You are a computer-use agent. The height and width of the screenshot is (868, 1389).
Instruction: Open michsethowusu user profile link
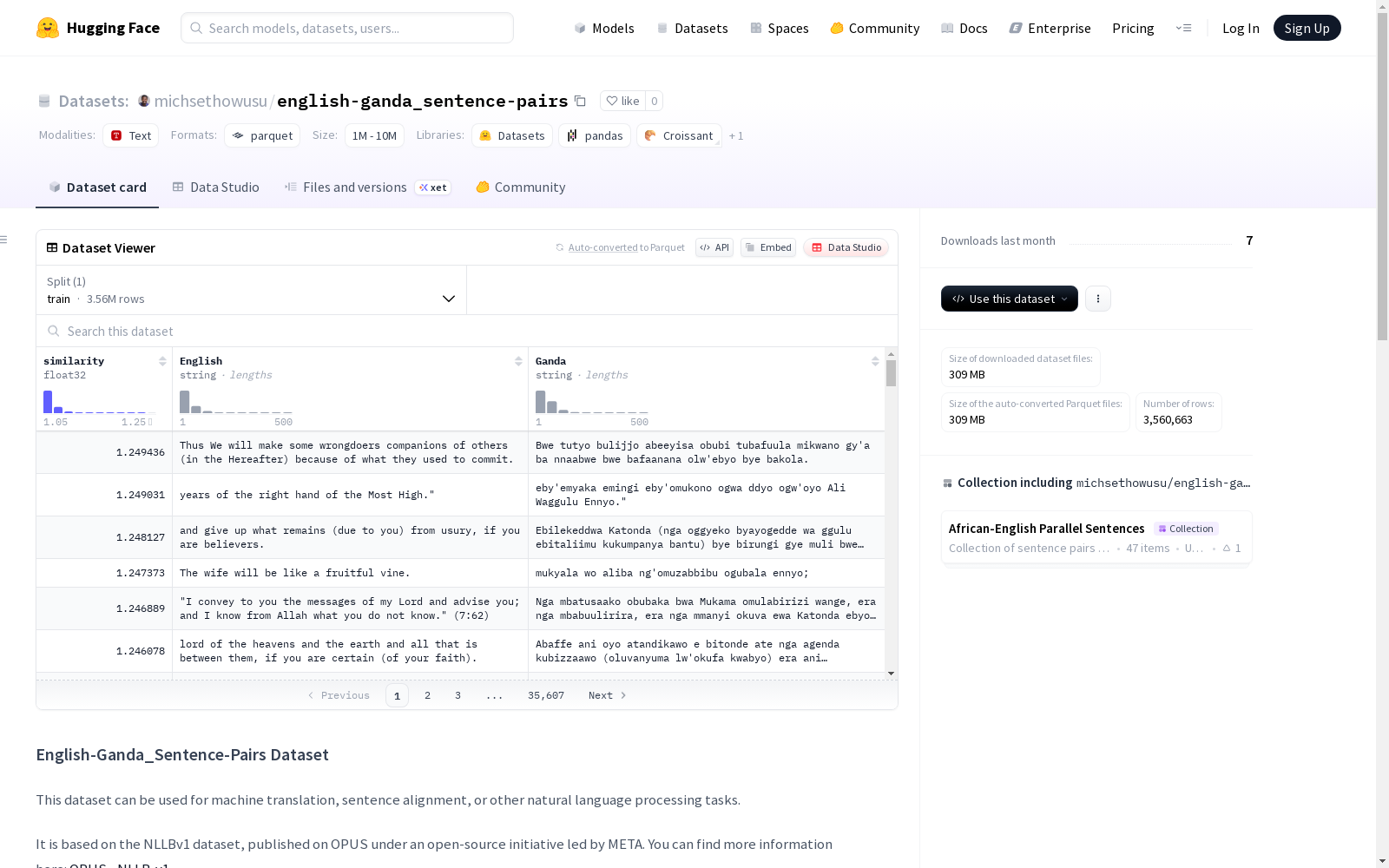coord(211,101)
